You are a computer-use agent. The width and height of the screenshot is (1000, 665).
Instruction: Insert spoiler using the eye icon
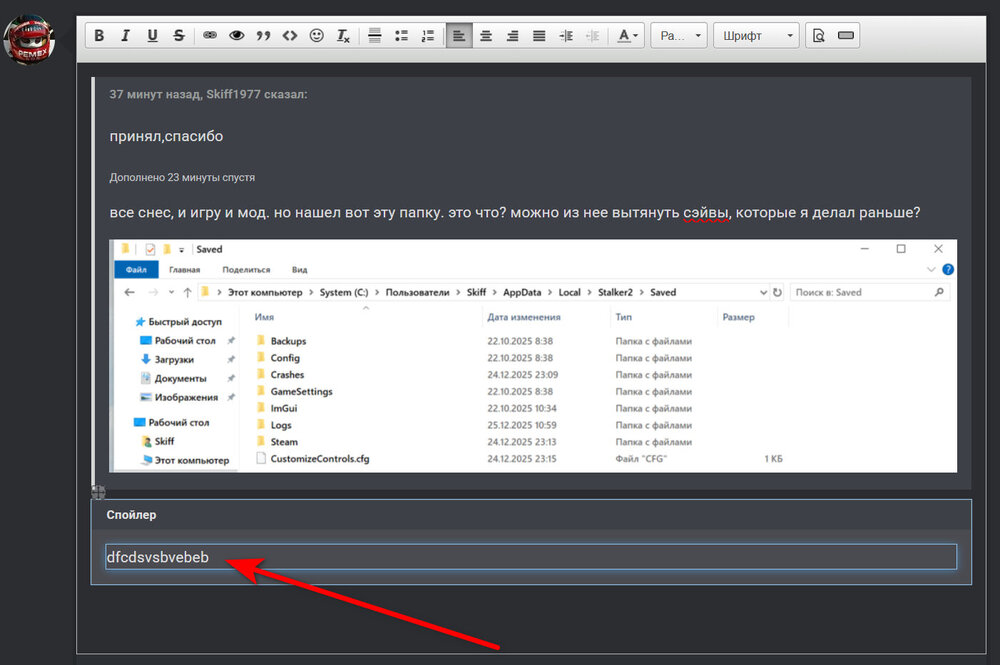tap(237, 36)
